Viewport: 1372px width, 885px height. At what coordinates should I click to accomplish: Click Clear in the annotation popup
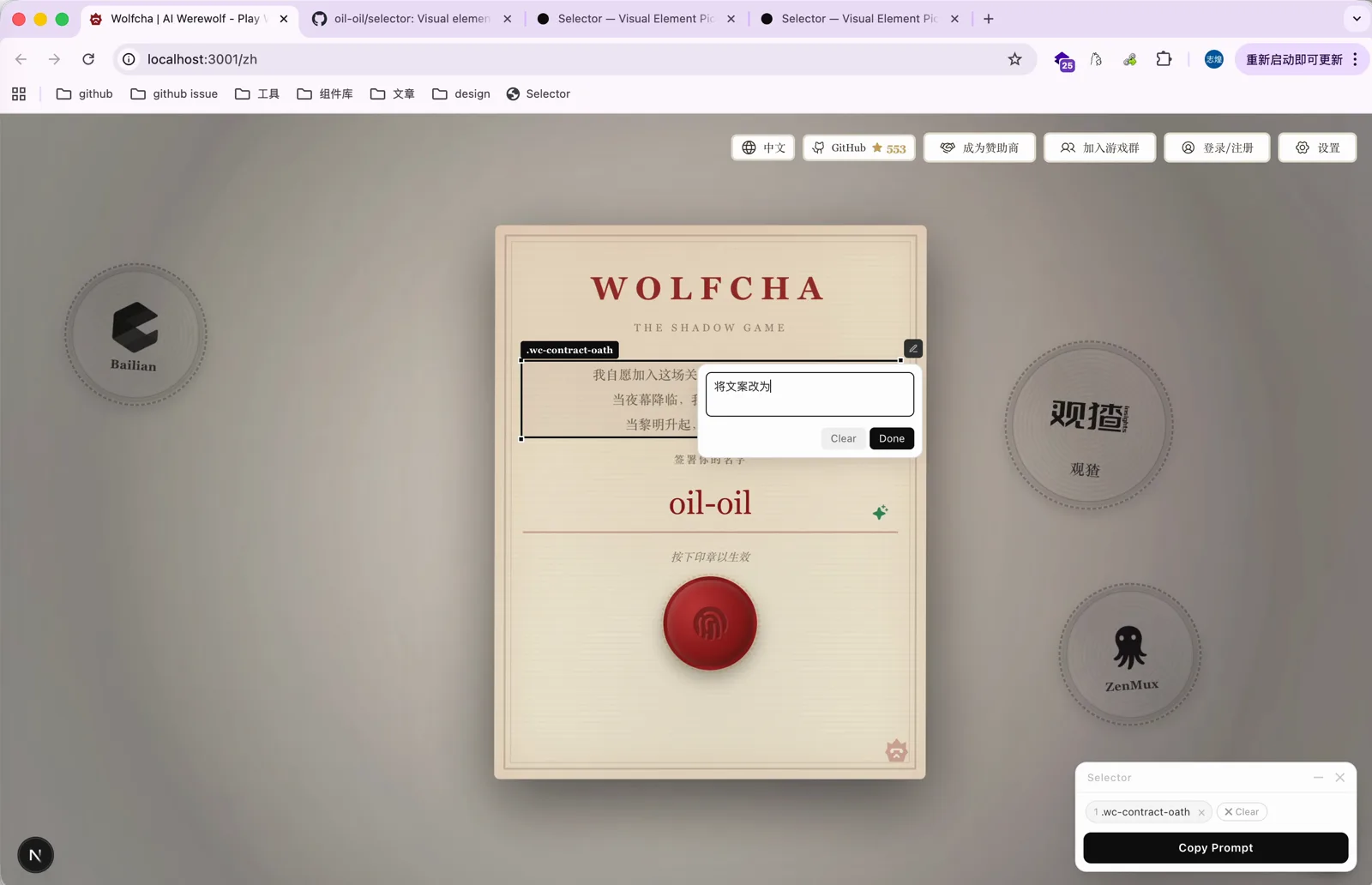843,438
